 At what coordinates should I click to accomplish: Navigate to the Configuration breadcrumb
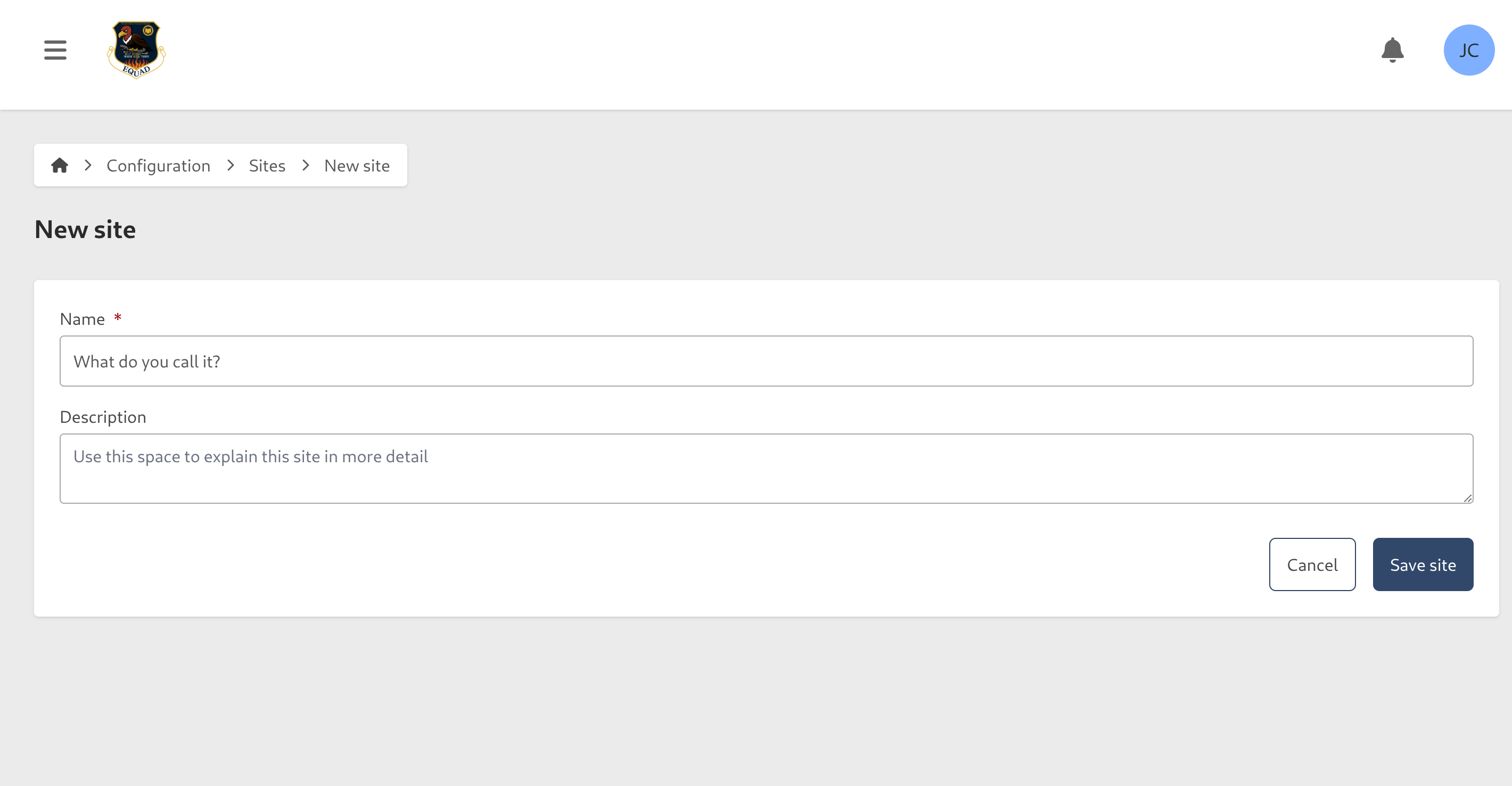159,166
